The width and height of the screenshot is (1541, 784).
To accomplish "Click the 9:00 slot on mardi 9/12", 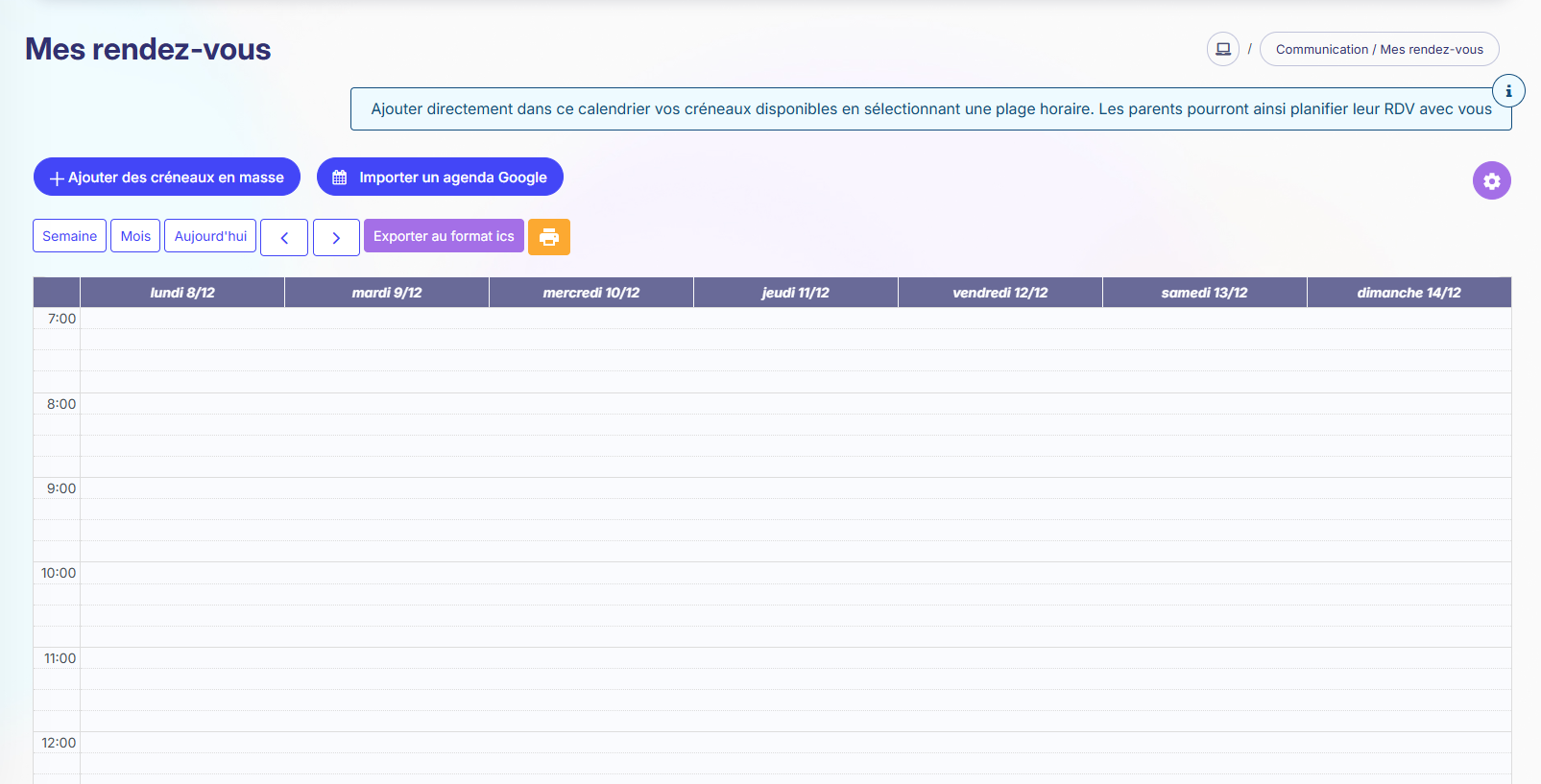I will [x=387, y=488].
